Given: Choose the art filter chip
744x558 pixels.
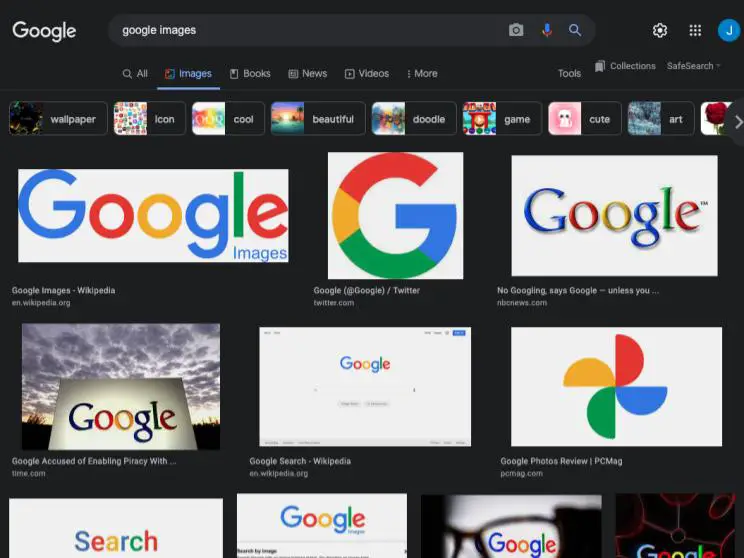Looking at the screenshot, I should (661, 119).
